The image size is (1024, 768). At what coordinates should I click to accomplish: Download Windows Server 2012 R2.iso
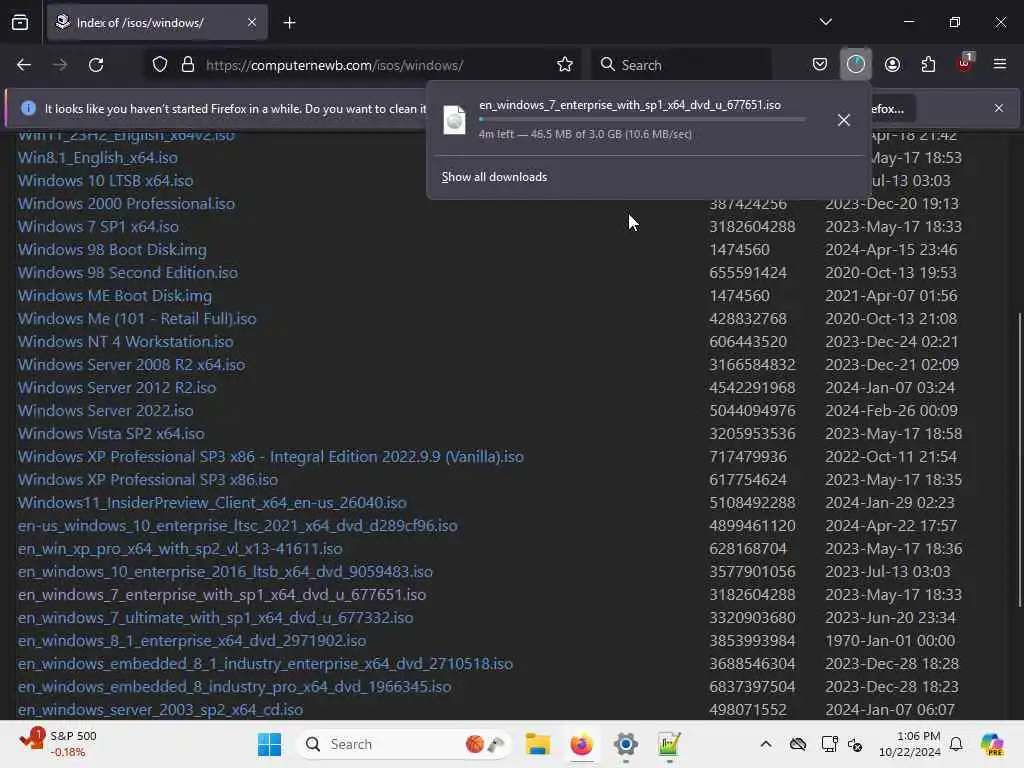click(x=117, y=387)
